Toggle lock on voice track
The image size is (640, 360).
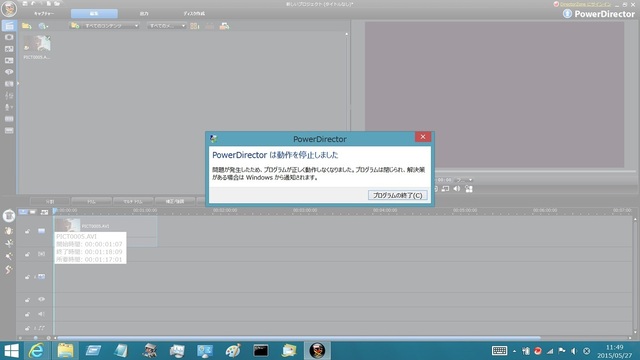point(27,314)
